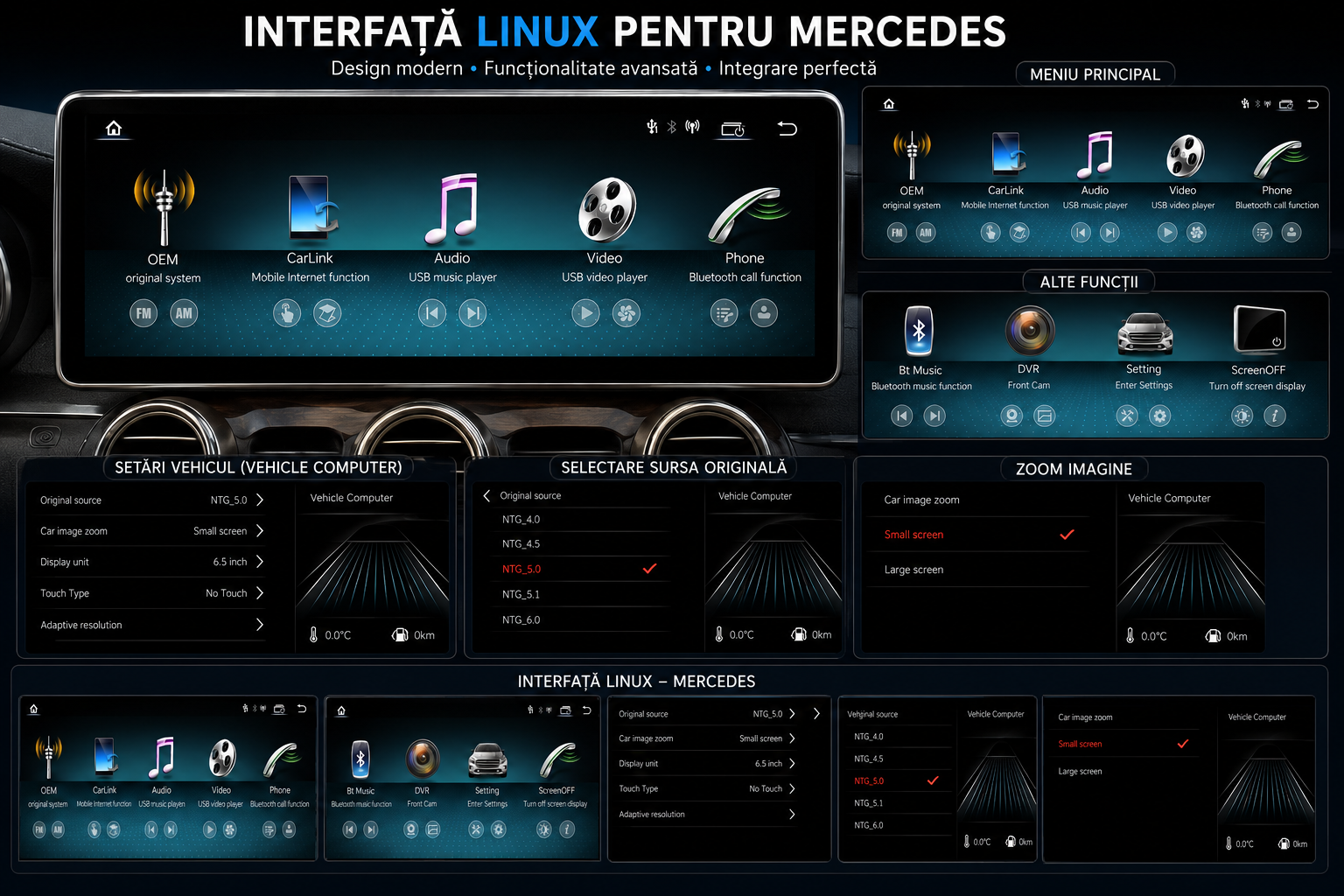Click play under Video on the large screen
Viewport: 1344px width, 896px height.
(x=585, y=313)
